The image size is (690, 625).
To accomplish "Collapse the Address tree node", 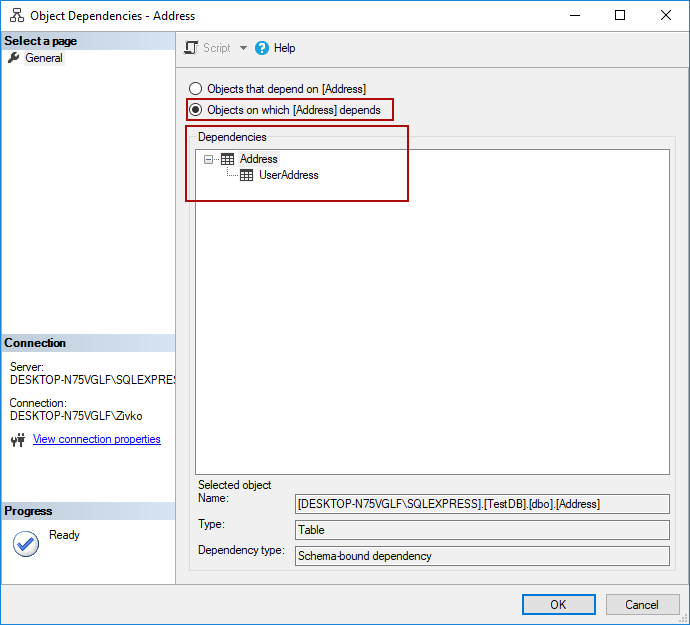I will click(209, 159).
